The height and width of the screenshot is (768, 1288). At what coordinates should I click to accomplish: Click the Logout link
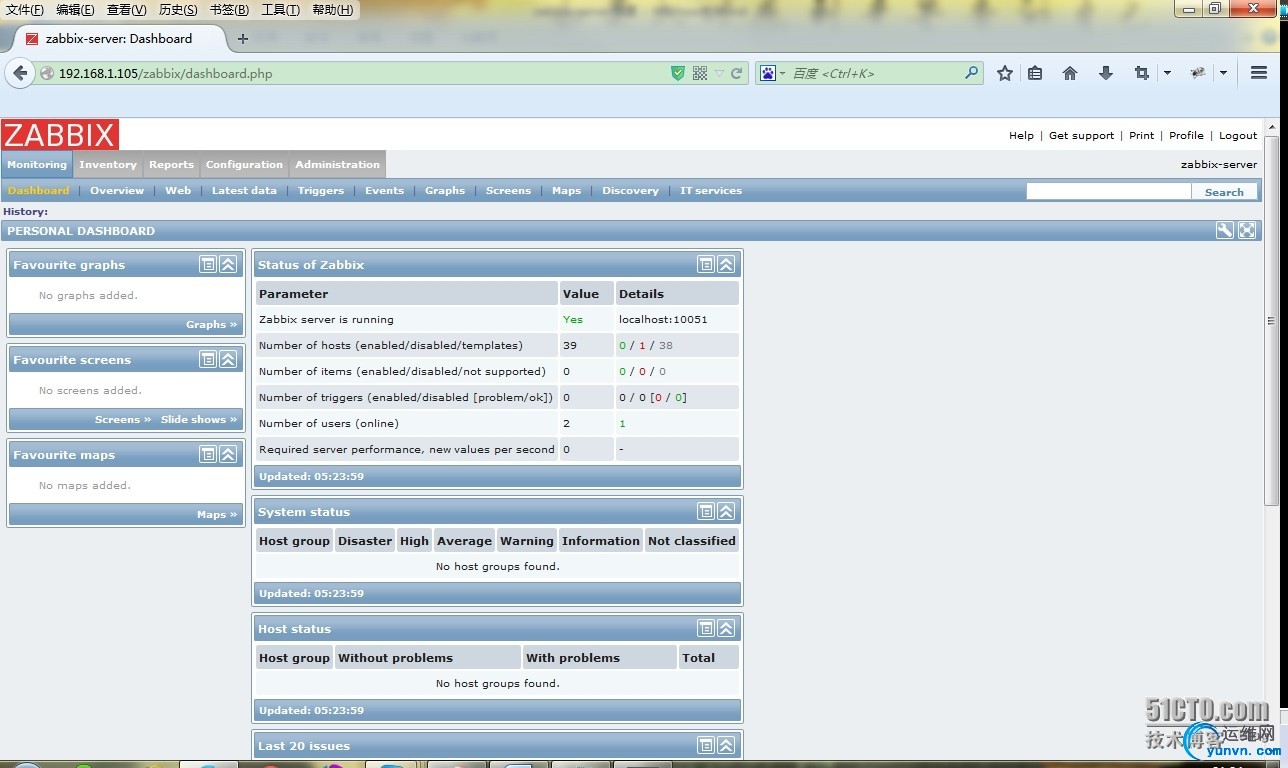pyautogui.click(x=1238, y=135)
